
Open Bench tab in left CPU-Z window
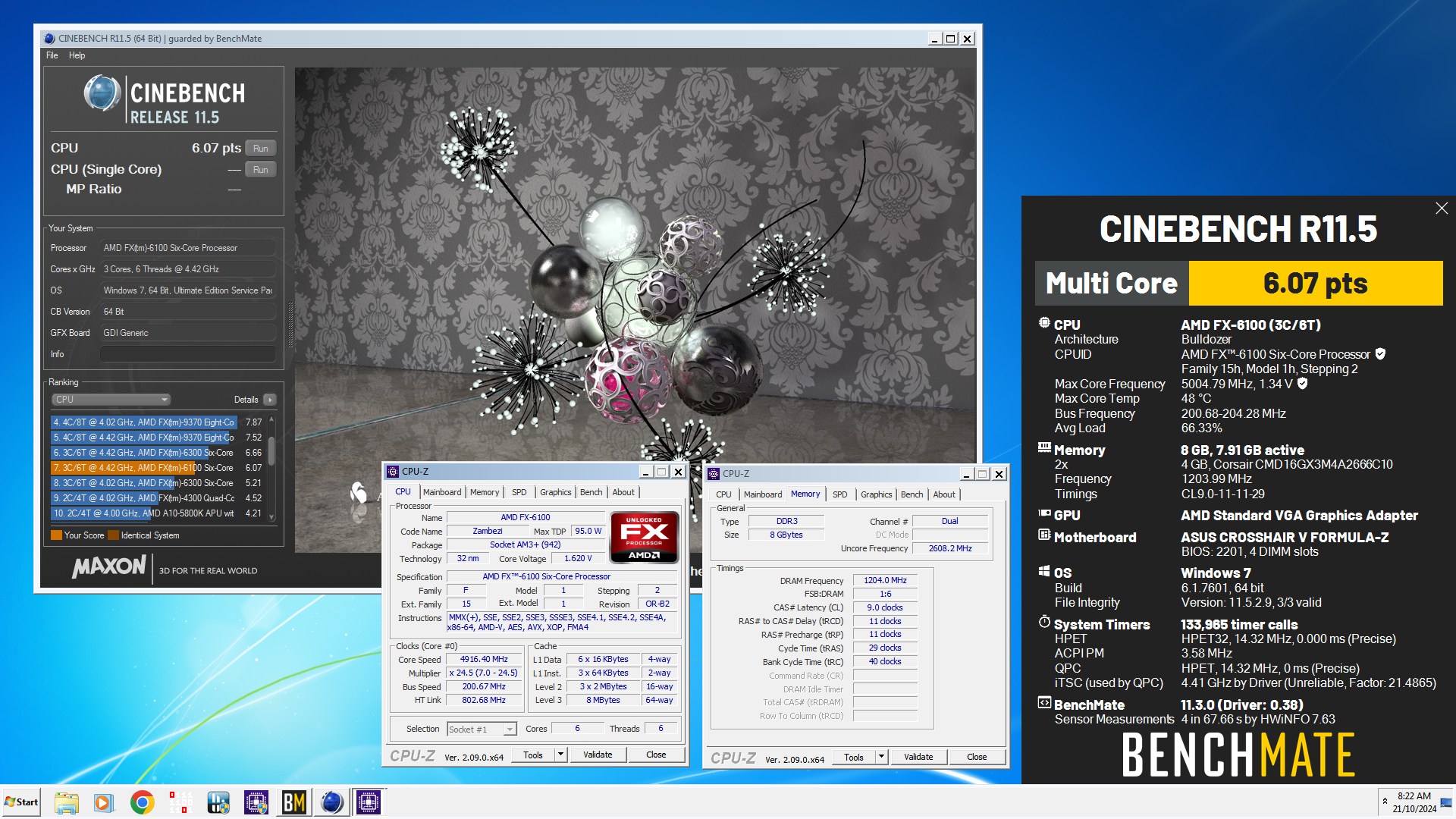[591, 492]
